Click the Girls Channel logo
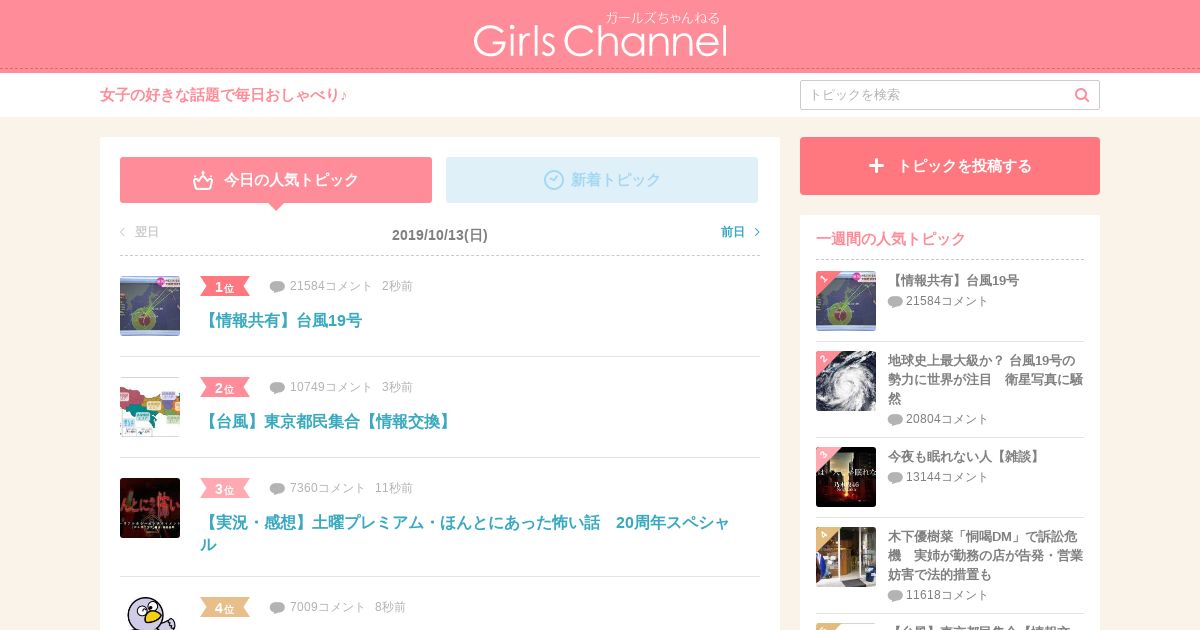1200x630 pixels. pos(600,35)
